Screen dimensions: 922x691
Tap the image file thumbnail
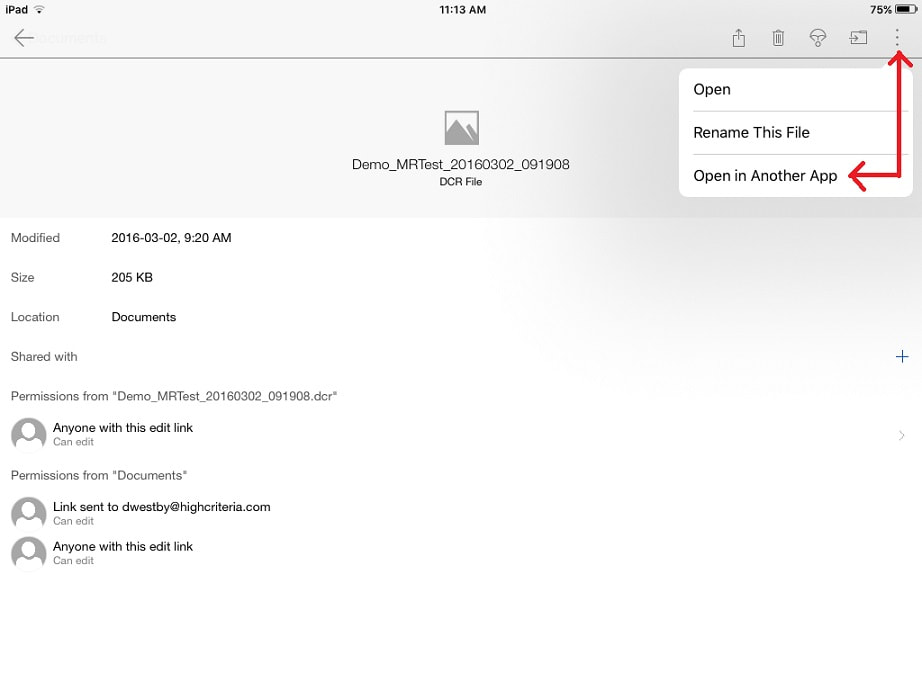click(462, 128)
